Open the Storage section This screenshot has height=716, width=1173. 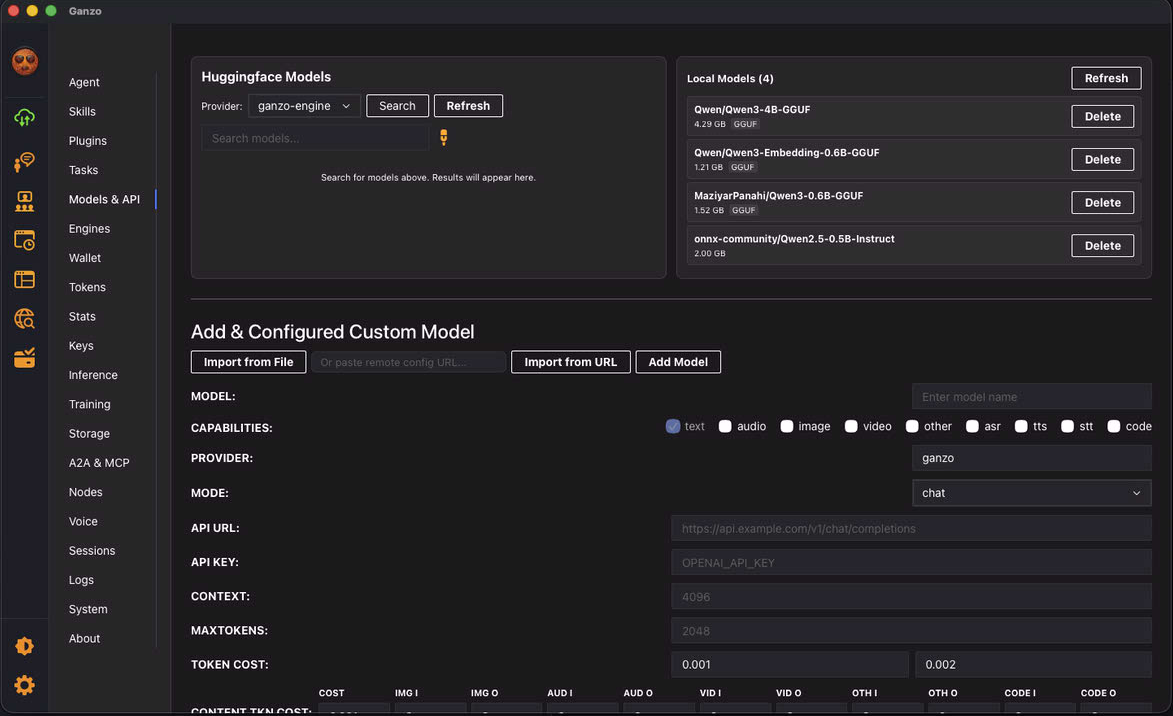click(x=89, y=433)
